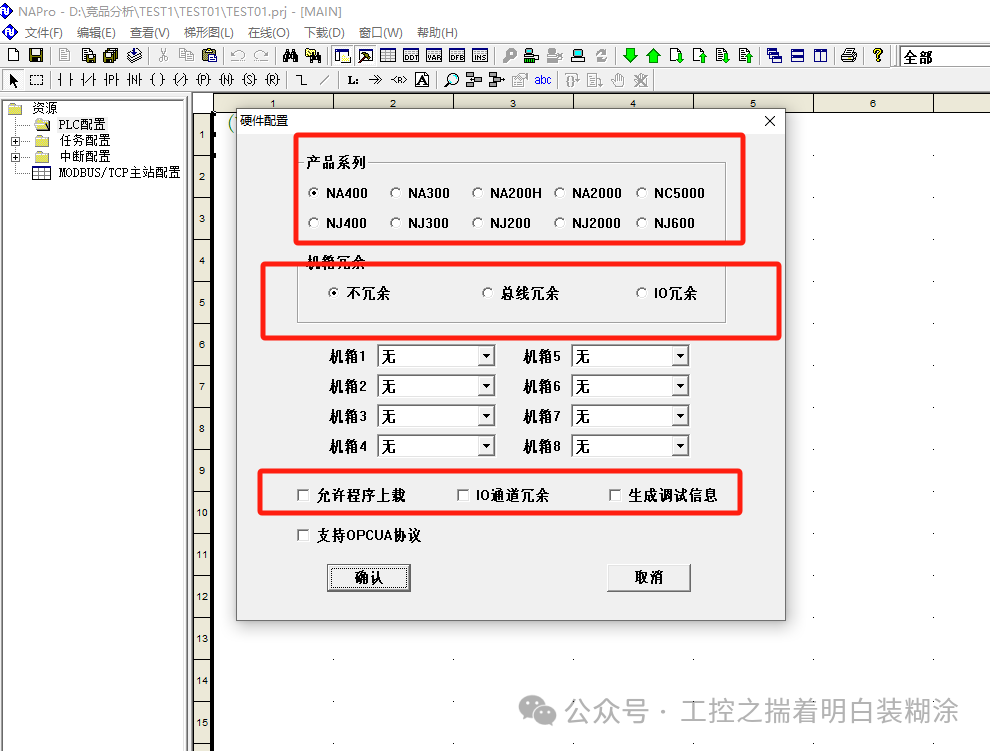Open the 查看(V) menu

(150, 33)
